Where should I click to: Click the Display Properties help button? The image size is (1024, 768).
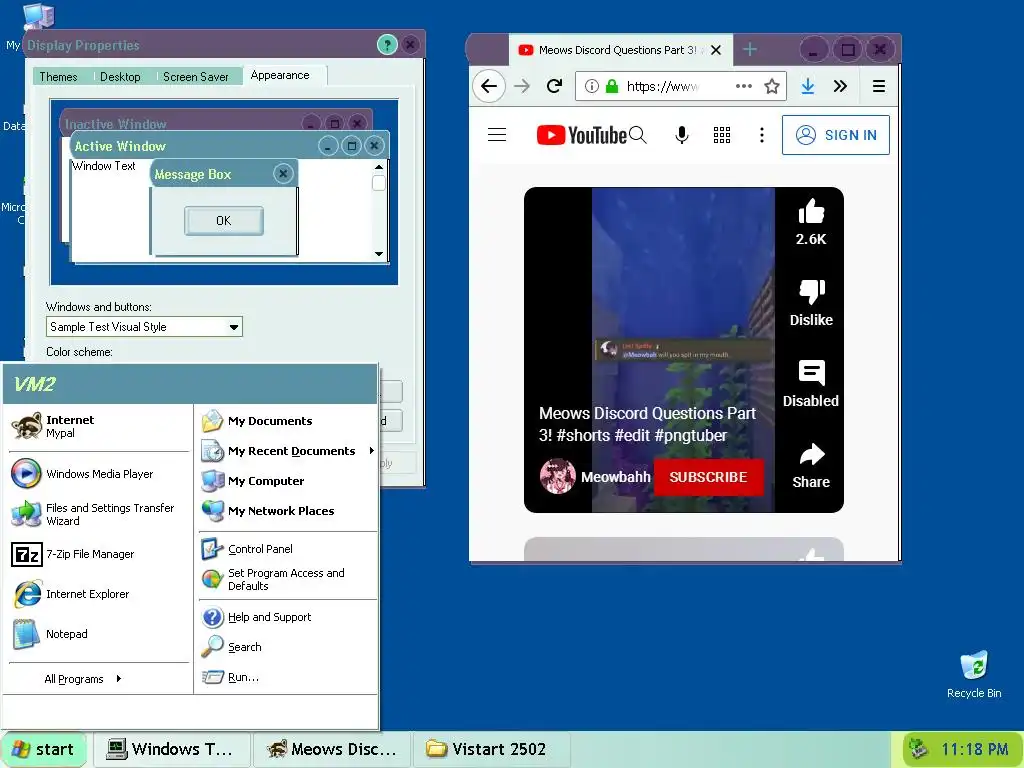pos(387,45)
